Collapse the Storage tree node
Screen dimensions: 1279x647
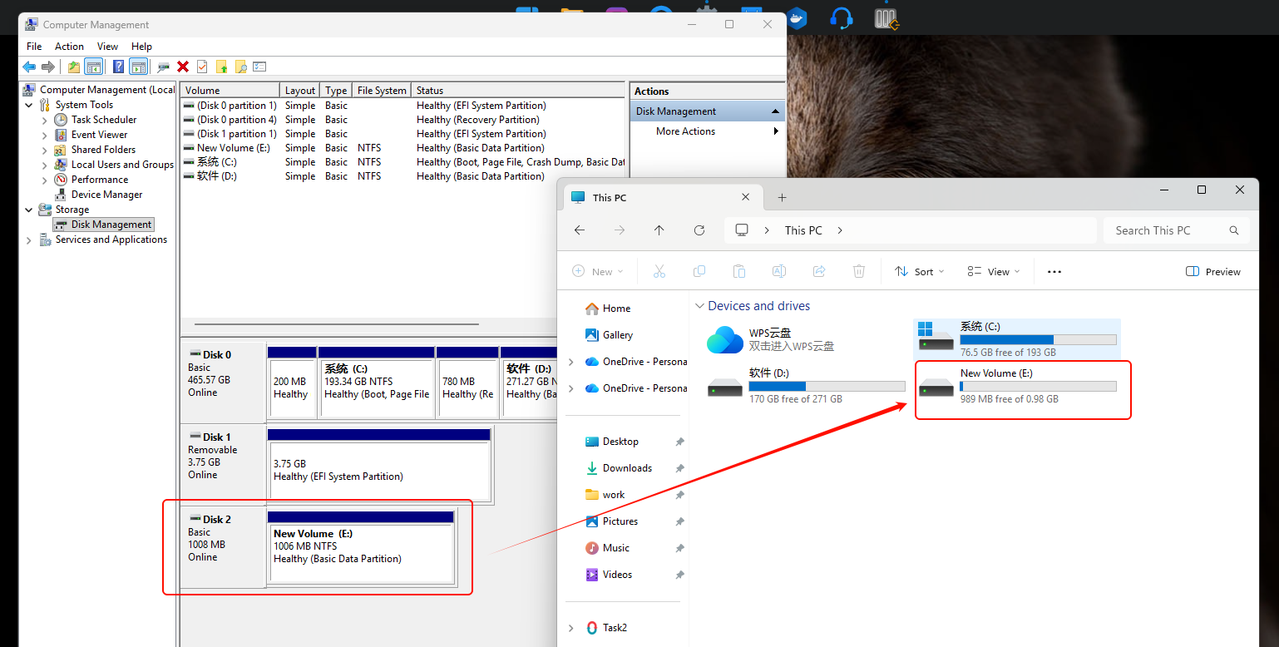tap(28, 210)
